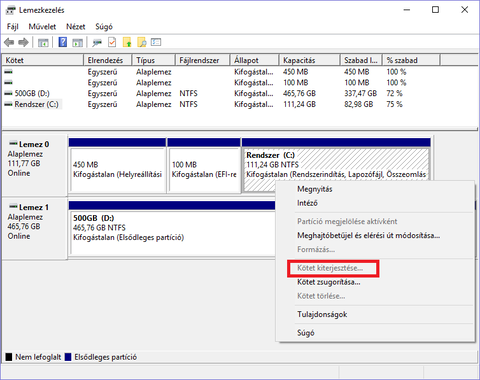Click the list view settings toolbar icon

[x=156, y=42]
